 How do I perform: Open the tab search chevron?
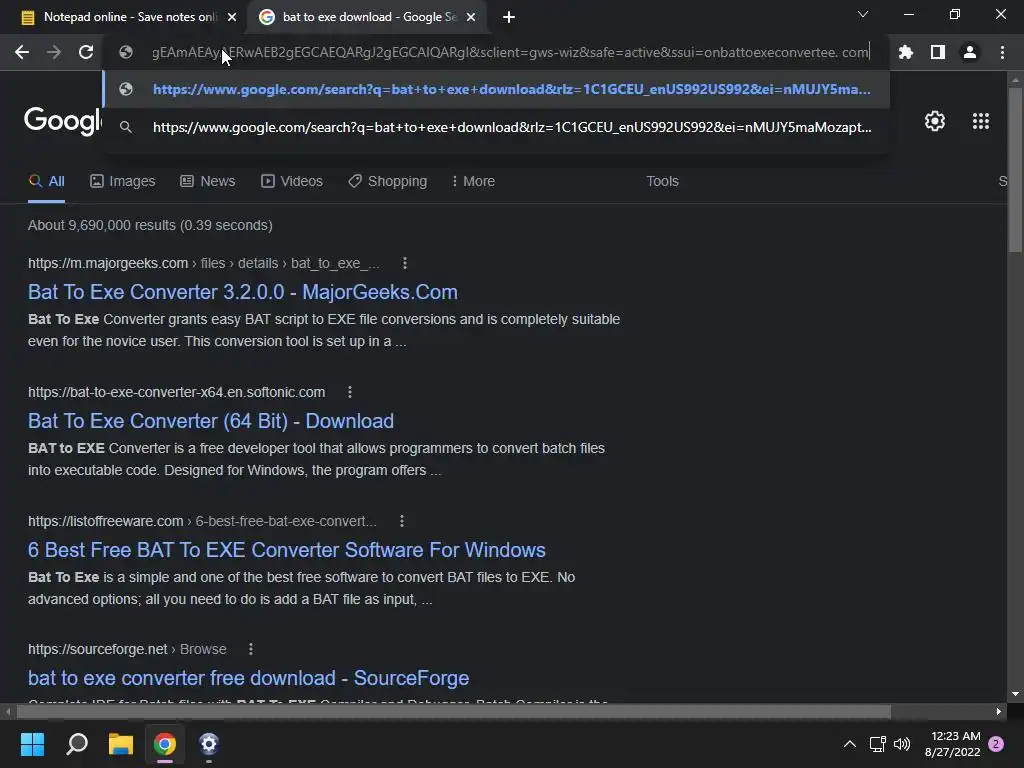tap(863, 14)
